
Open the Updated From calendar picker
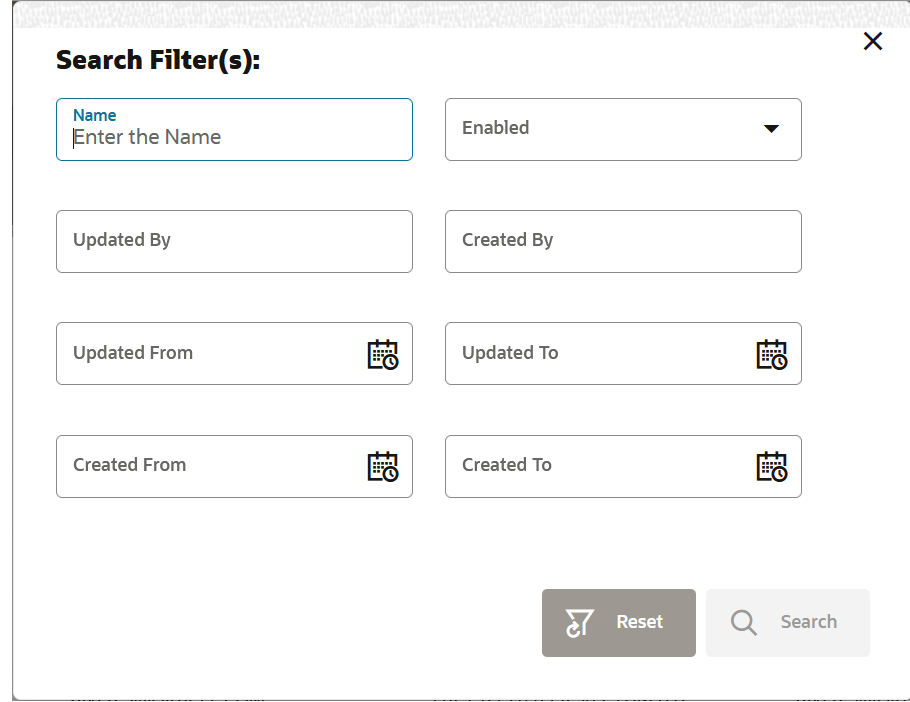[x=383, y=354]
